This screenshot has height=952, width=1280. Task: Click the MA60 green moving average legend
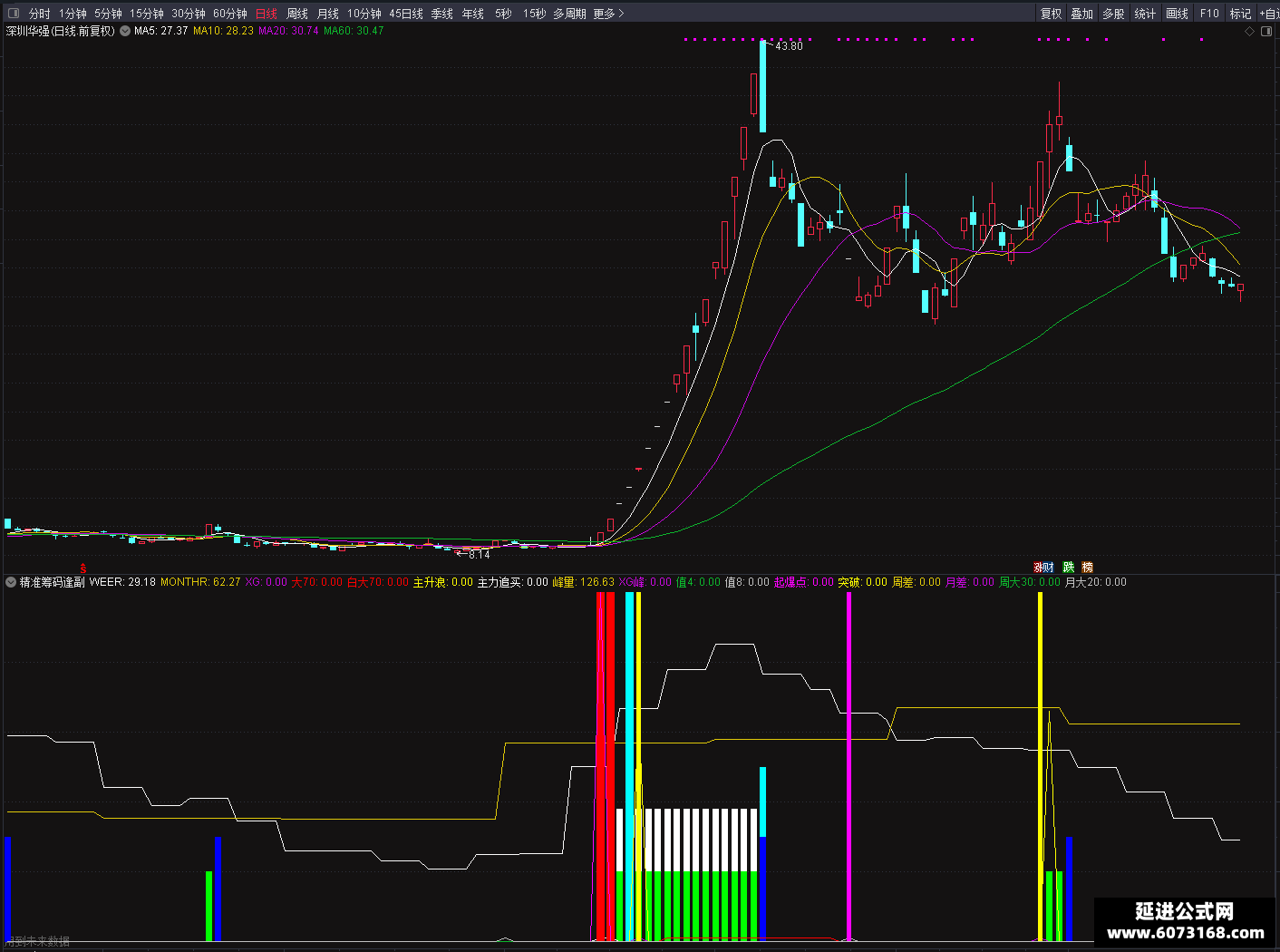354,31
